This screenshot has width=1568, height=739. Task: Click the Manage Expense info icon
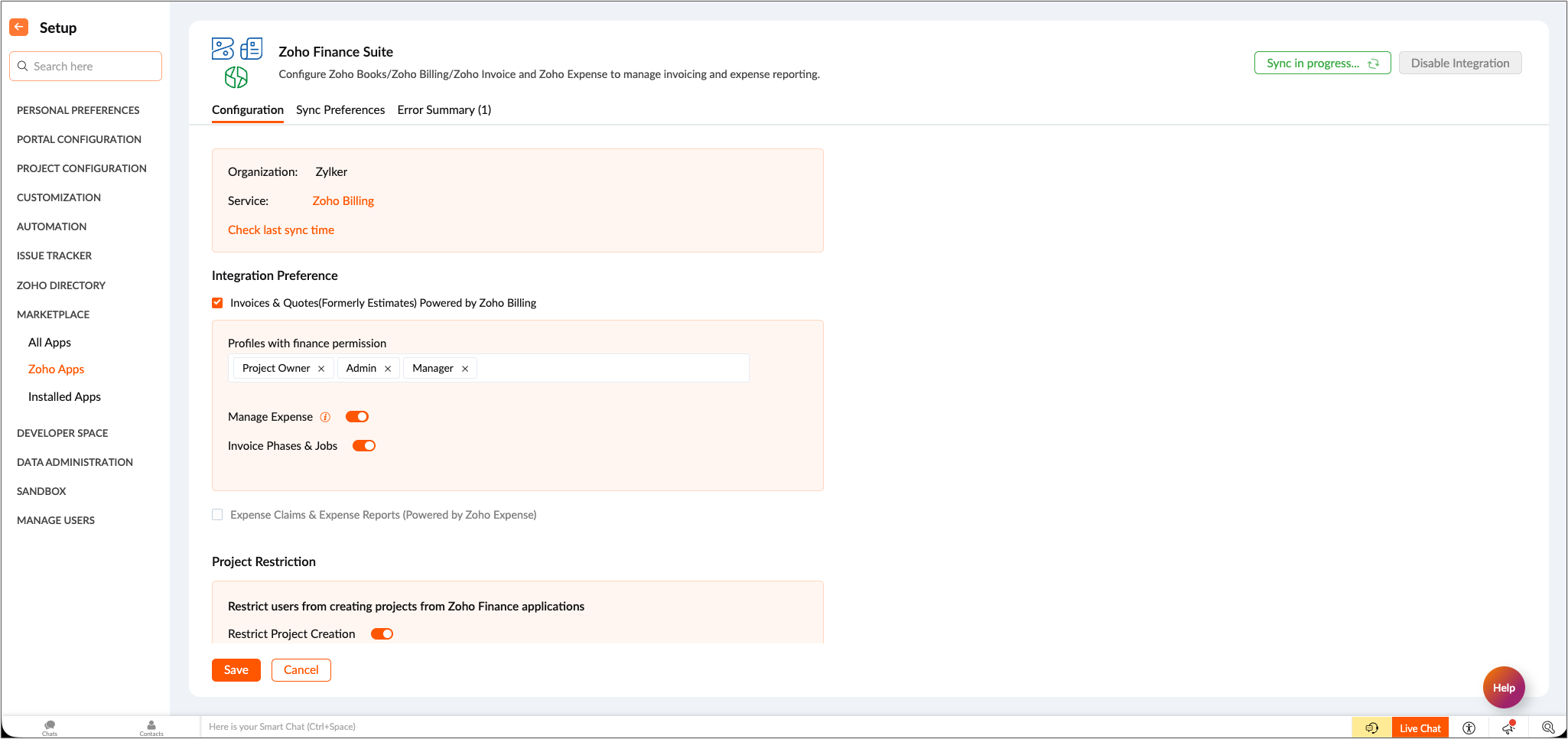[325, 417]
